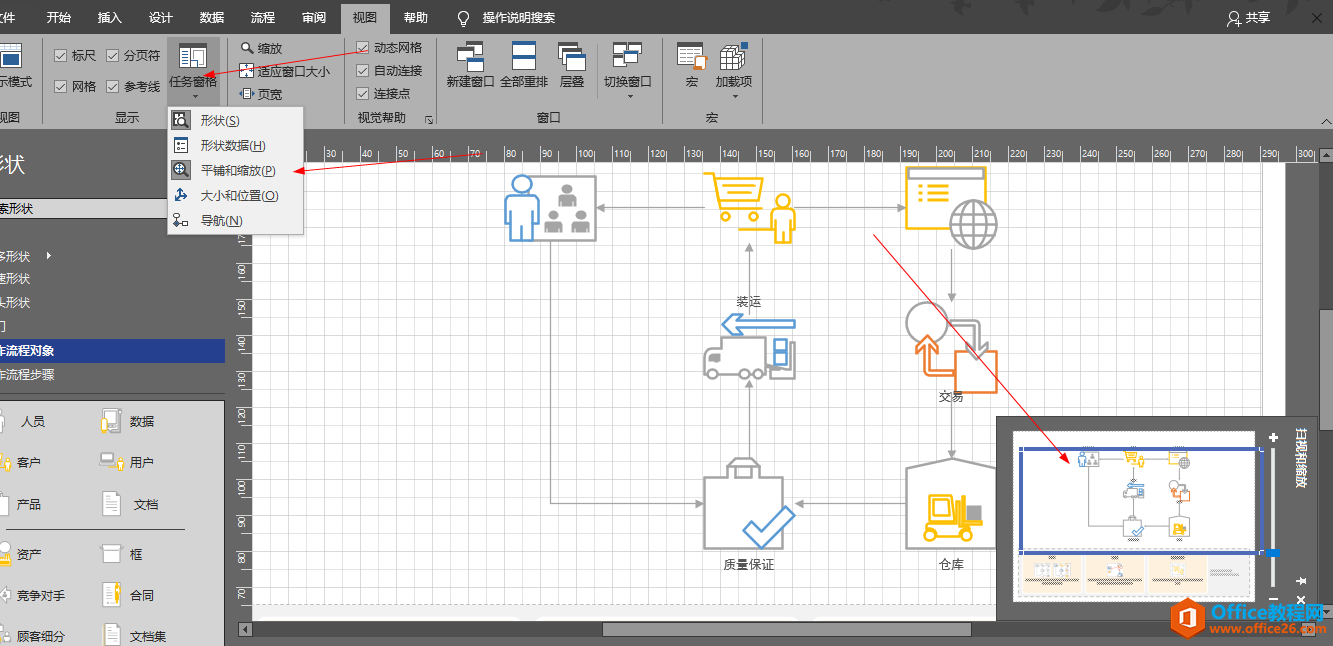Open the 宏 (Macros) icon
Image resolution: width=1333 pixels, height=646 pixels.
[x=691, y=56]
